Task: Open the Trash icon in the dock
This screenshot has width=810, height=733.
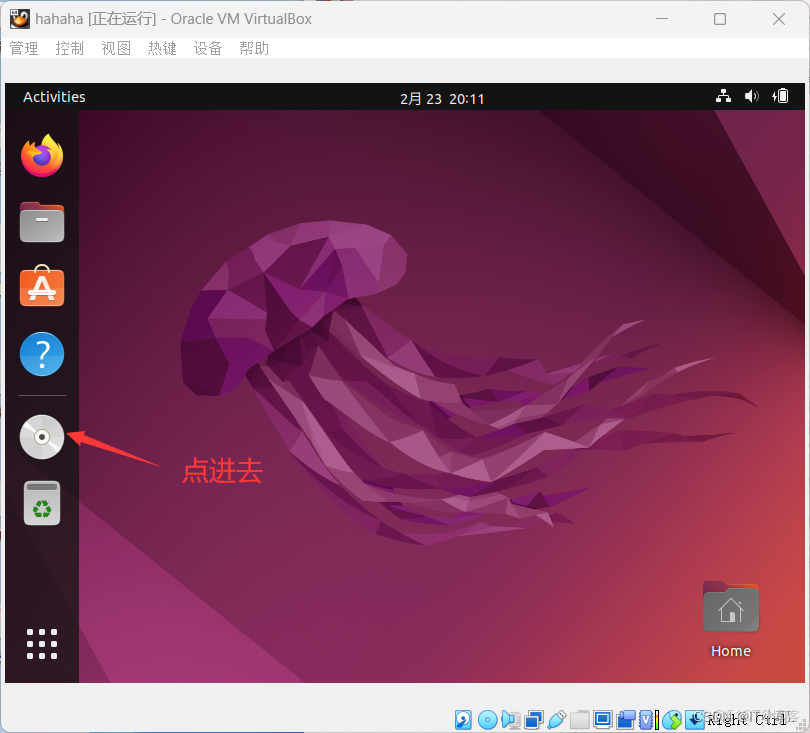Action: tap(41, 503)
